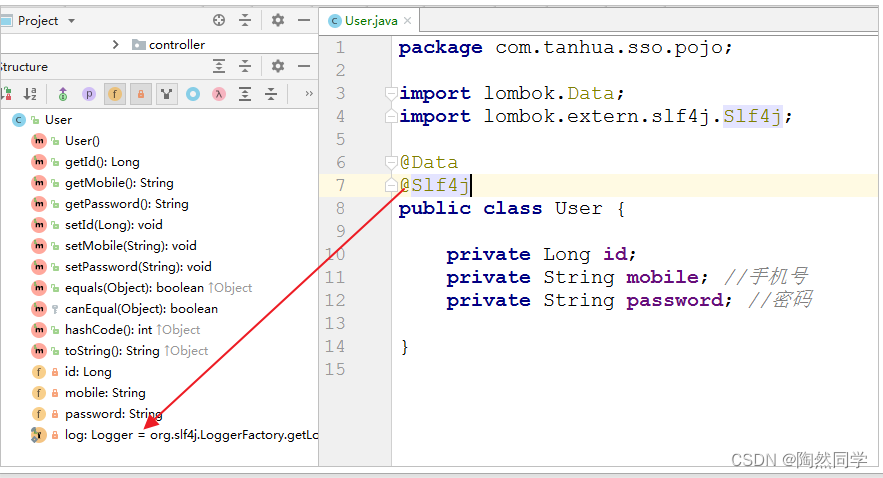Click the controller folder icon

point(139,44)
